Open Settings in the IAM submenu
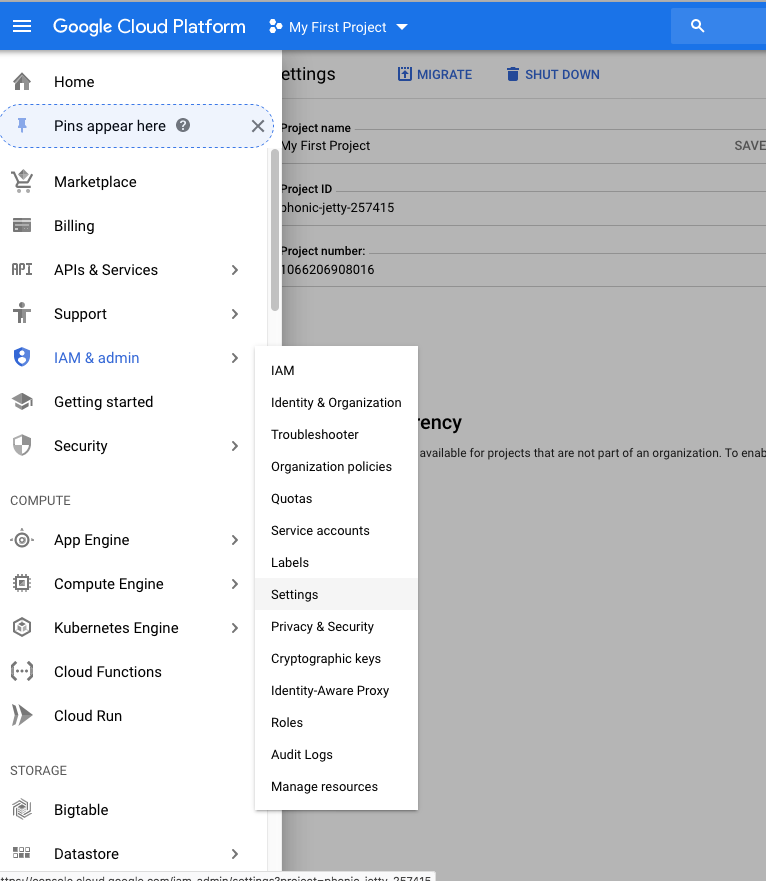This screenshot has height=881, width=766. coord(336,594)
